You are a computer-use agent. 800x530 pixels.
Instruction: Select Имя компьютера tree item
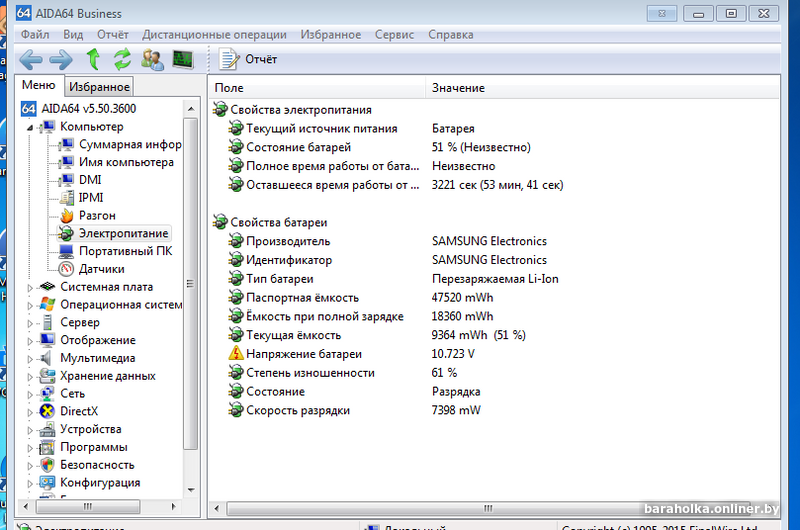(126, 162)
